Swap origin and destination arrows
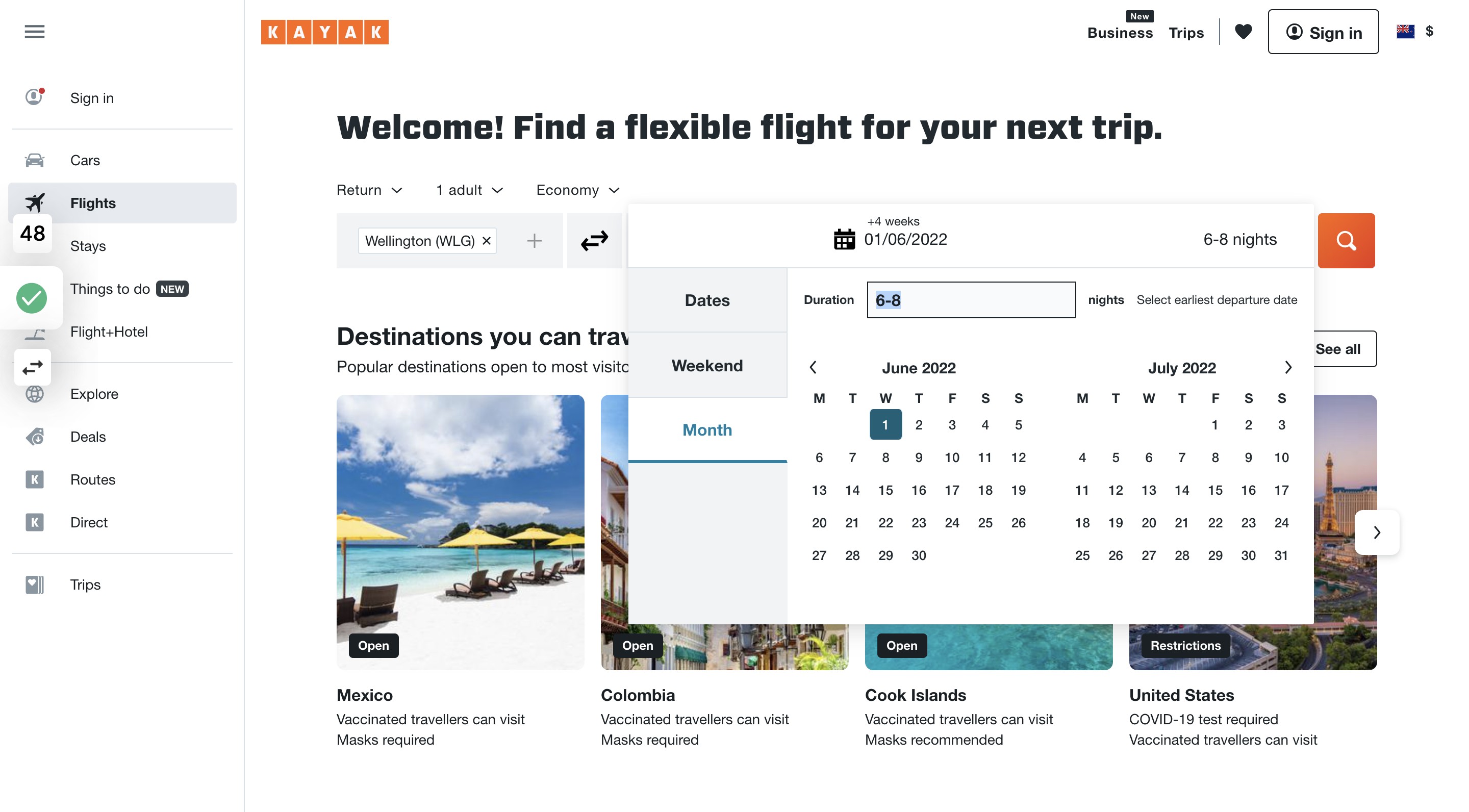Image resolution: width=1469 pixels, height=812 pixels. point(594,241)
